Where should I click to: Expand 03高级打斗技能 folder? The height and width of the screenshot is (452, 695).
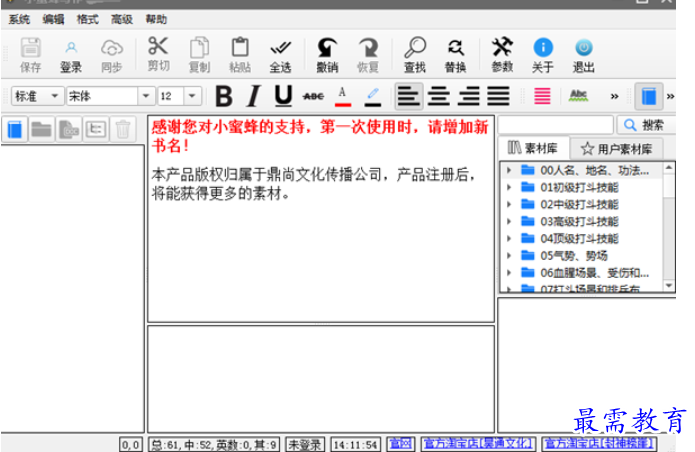tap(509, 221)
